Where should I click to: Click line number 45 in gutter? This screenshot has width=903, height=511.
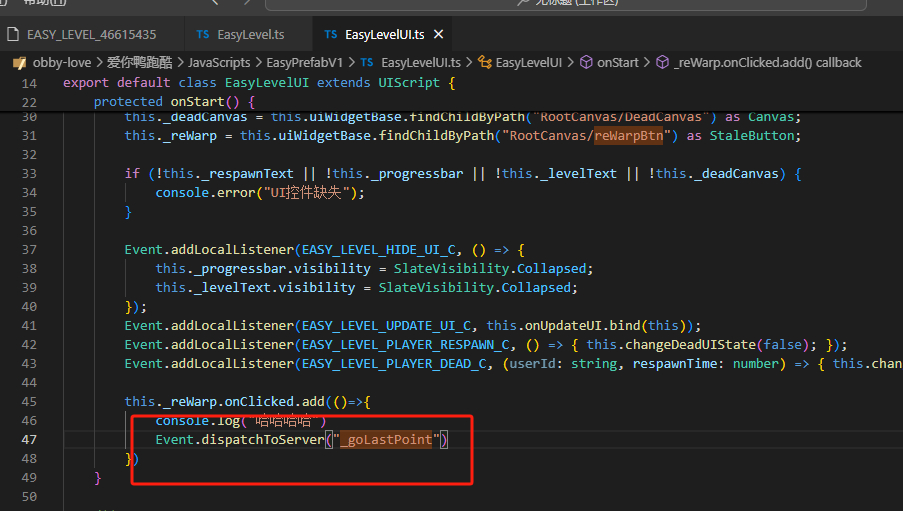click(29, 402)
